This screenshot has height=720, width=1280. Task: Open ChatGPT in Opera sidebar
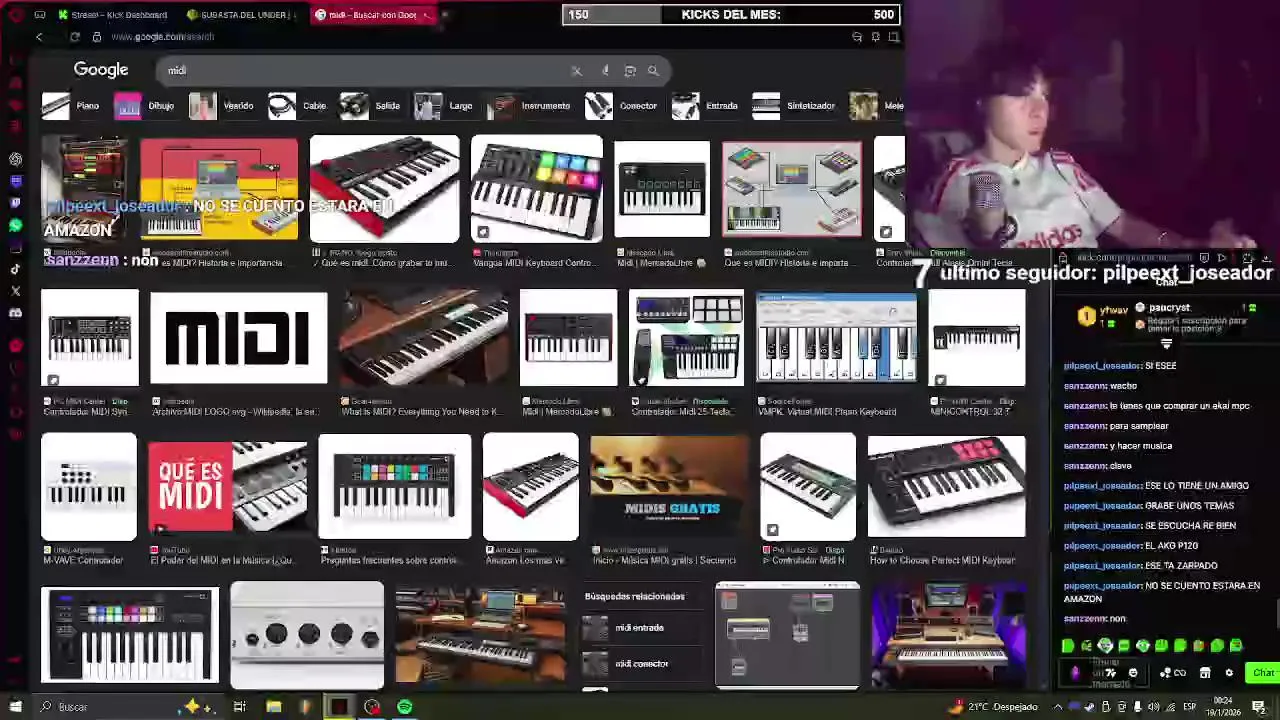click(x=16, y=159)
